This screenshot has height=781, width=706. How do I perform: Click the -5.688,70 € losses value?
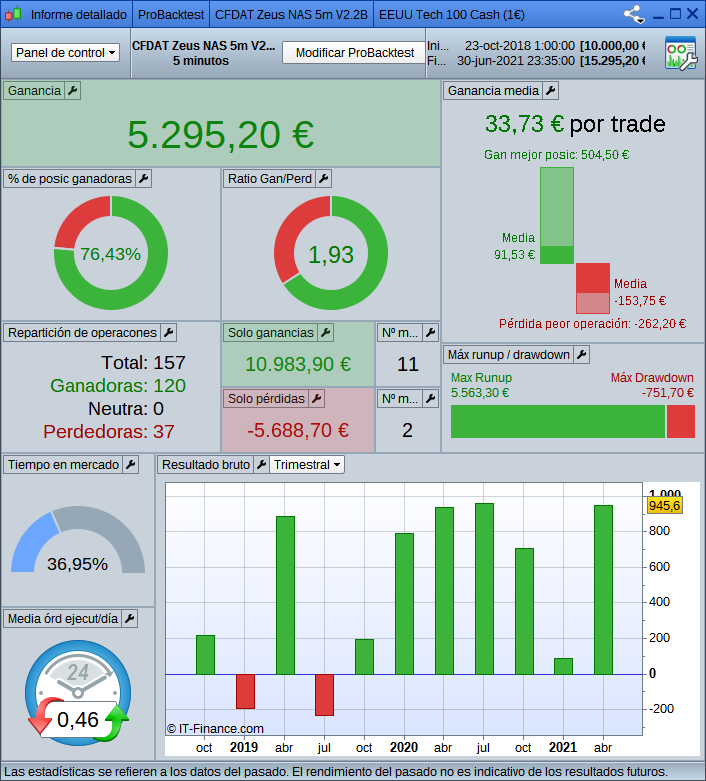[298, 430]
